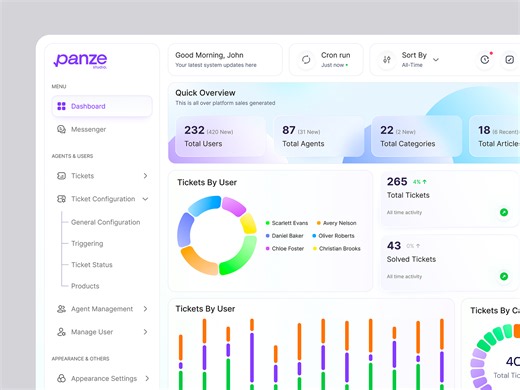Click the Manage User icon
The width and height of the screenshot is (520, 390).
click(61, 332)
